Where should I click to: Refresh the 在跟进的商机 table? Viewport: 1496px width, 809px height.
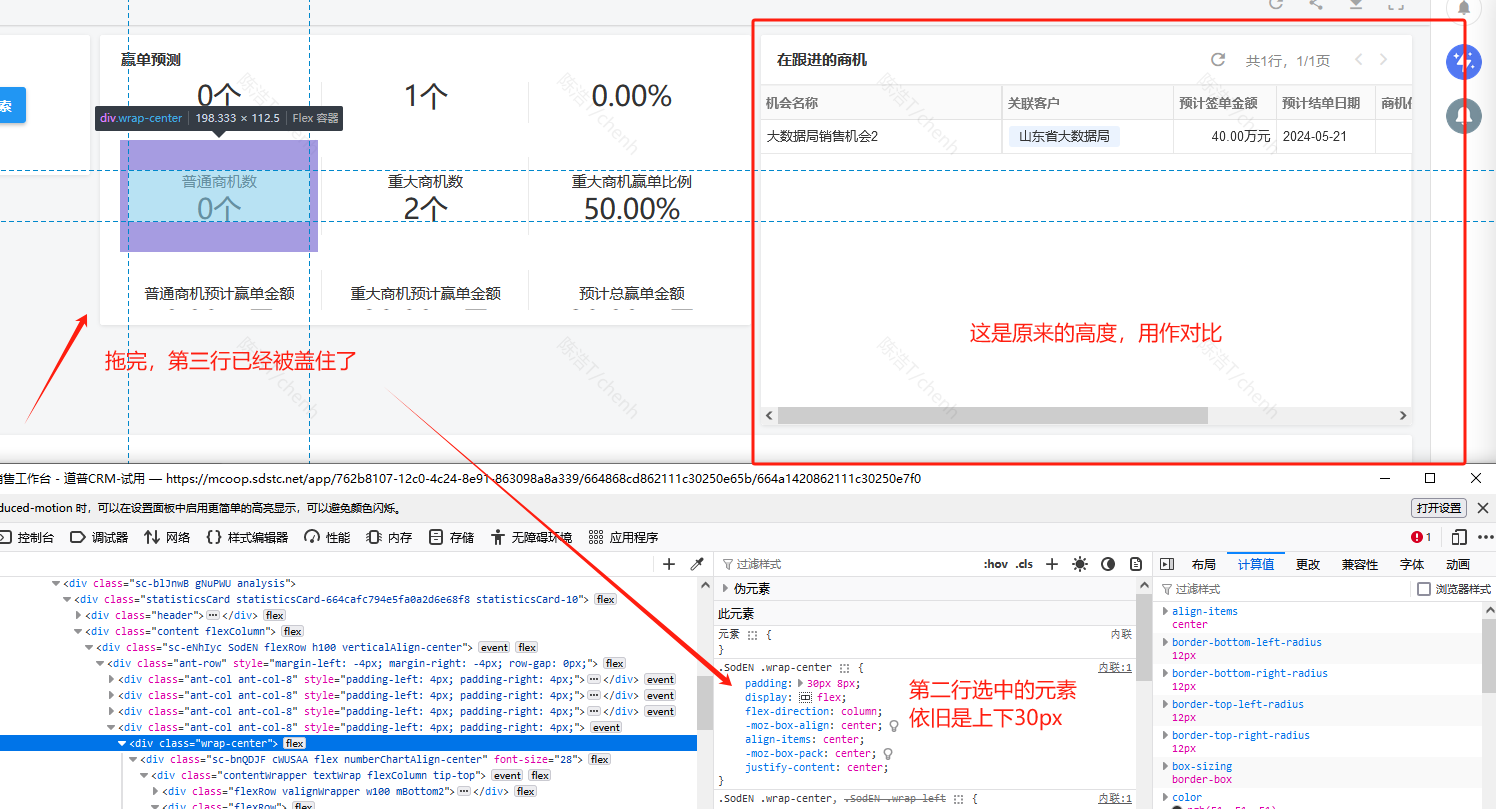click(1218, 60)
